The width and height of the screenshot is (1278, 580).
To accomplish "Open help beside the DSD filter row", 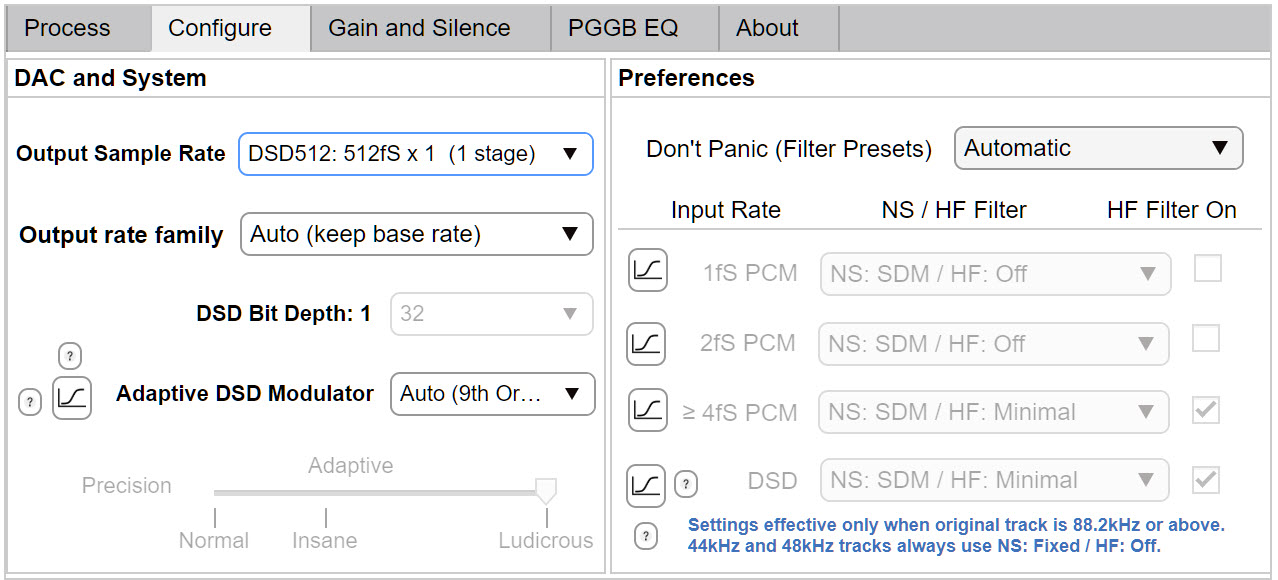I will click(x=686, y=481).
